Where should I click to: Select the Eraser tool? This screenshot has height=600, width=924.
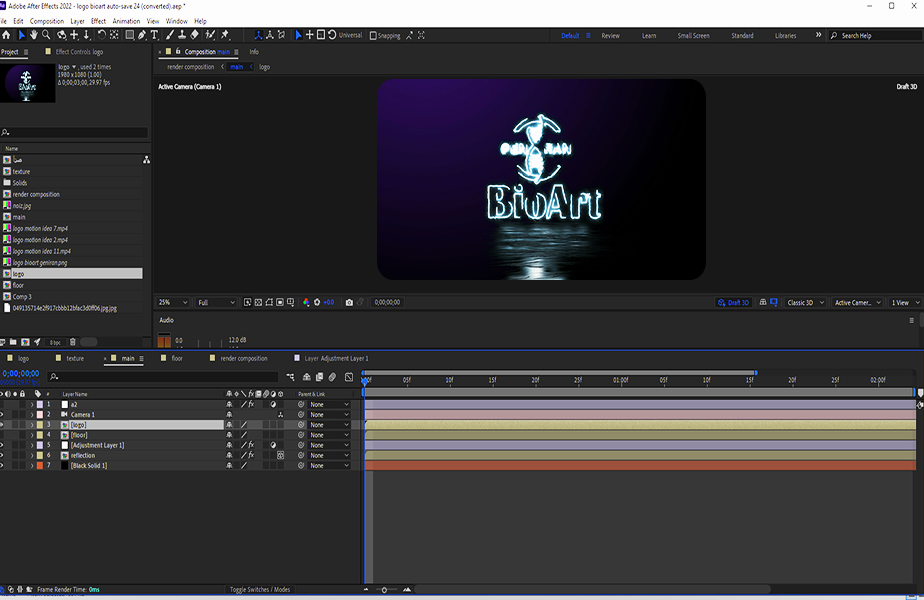pyautogui.click(x=194, y=35)
